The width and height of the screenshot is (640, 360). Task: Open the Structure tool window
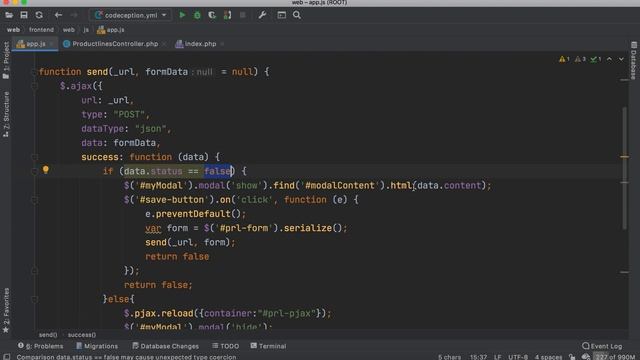click(x=6, y=114)
